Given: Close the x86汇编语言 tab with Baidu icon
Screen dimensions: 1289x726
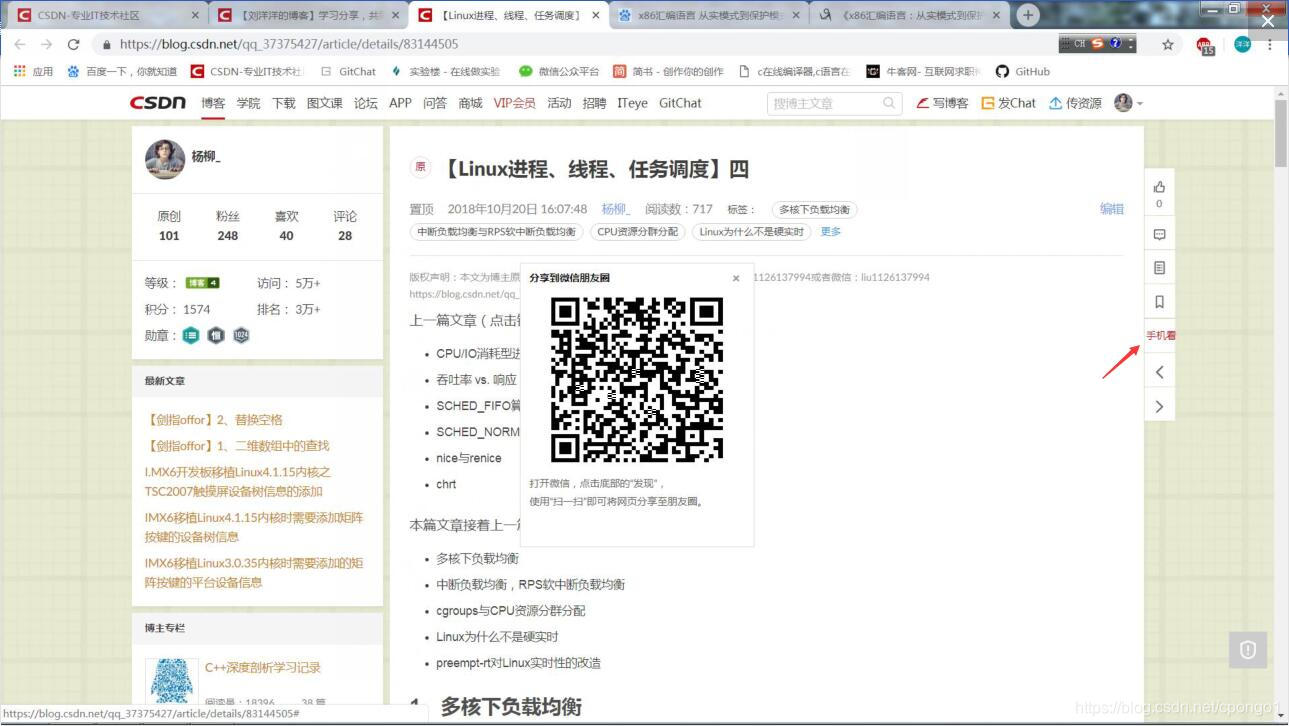Looking at the screenshot, I should [x=797, y=16].
